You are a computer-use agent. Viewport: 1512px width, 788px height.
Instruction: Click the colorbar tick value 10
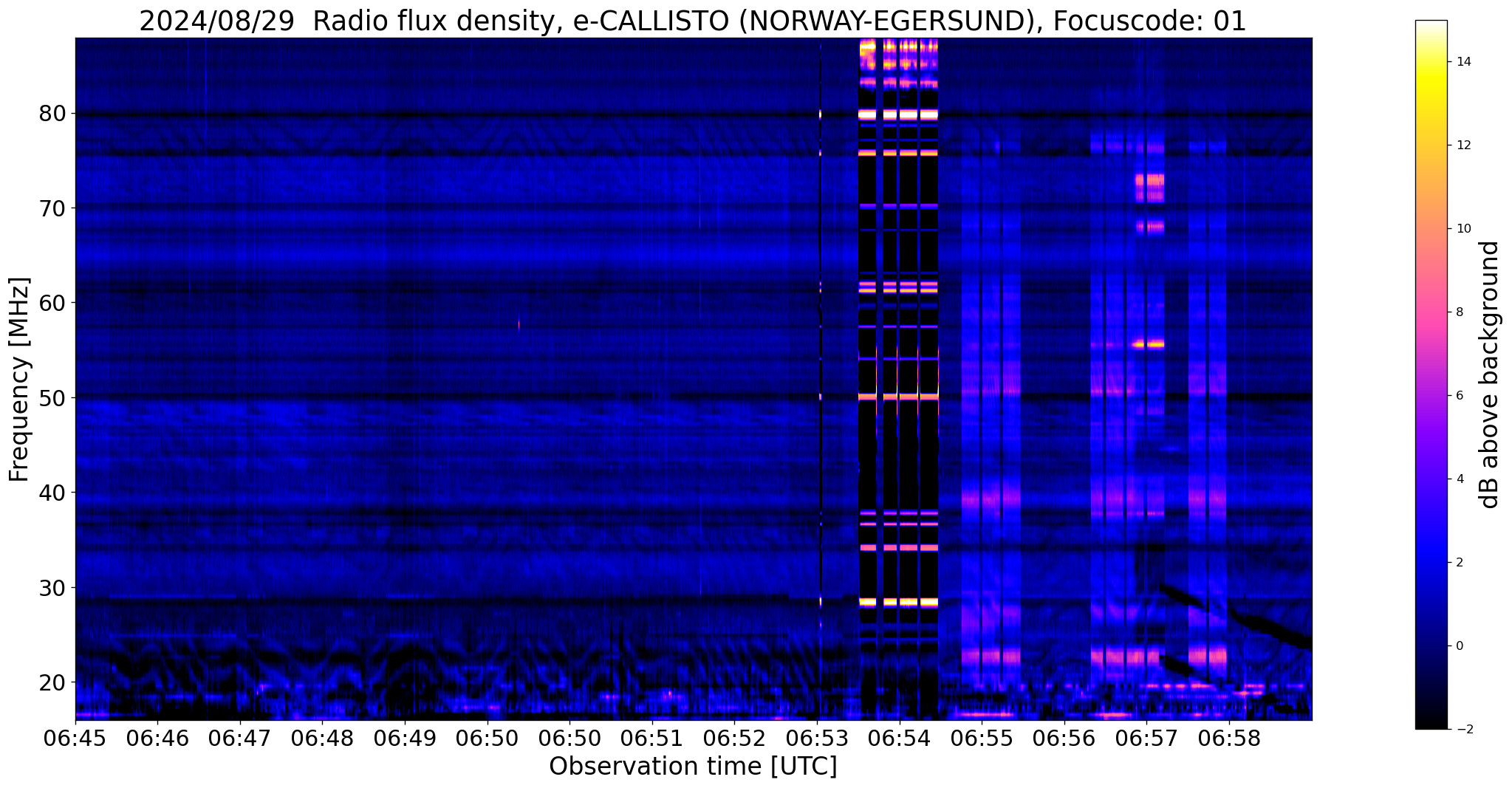point(1463,229)
